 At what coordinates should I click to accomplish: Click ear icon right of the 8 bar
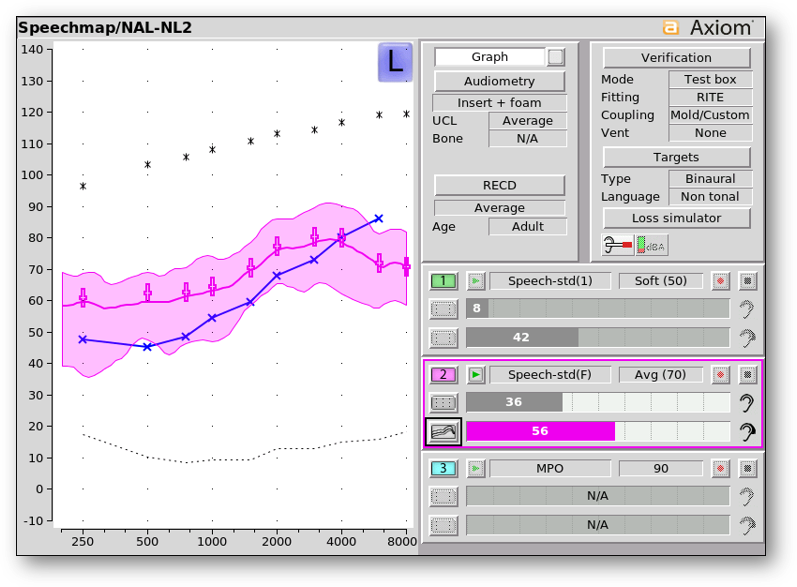pos(746,309)
